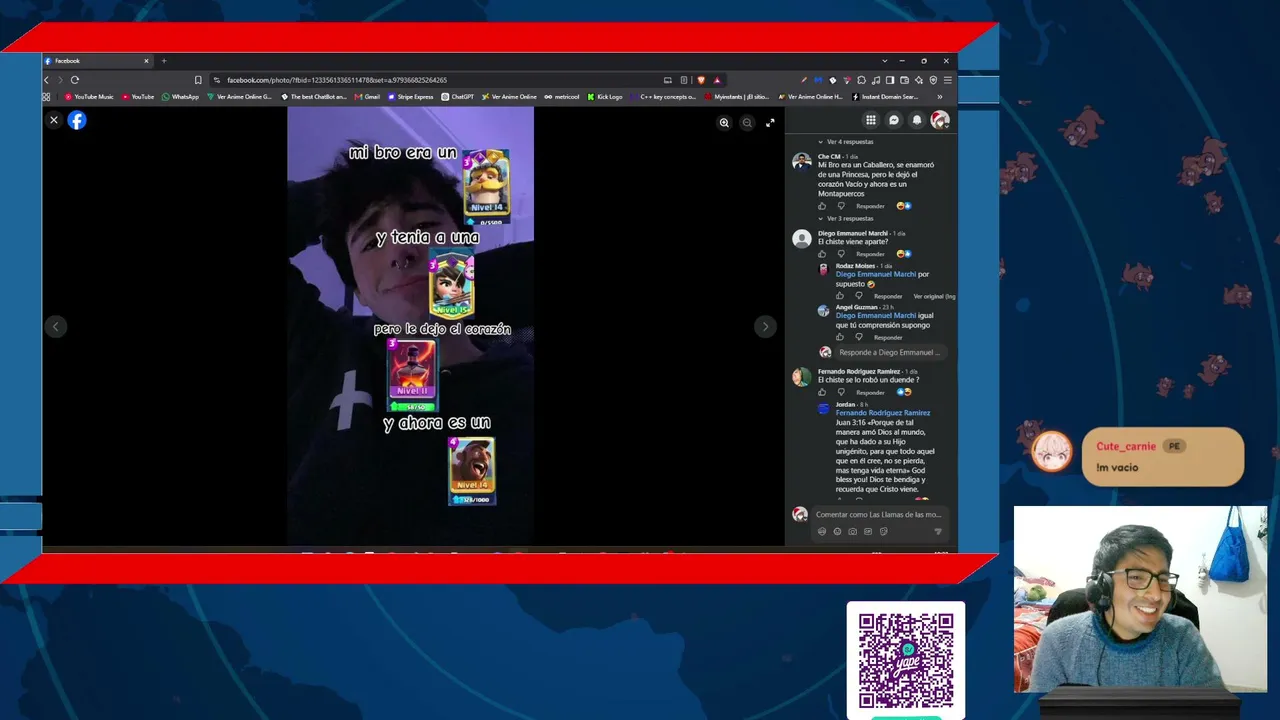Dislike Fernando Rodriguez Ramirez's comment
The height and width of the screenshot is (720, 1280).
coord(841,392)
